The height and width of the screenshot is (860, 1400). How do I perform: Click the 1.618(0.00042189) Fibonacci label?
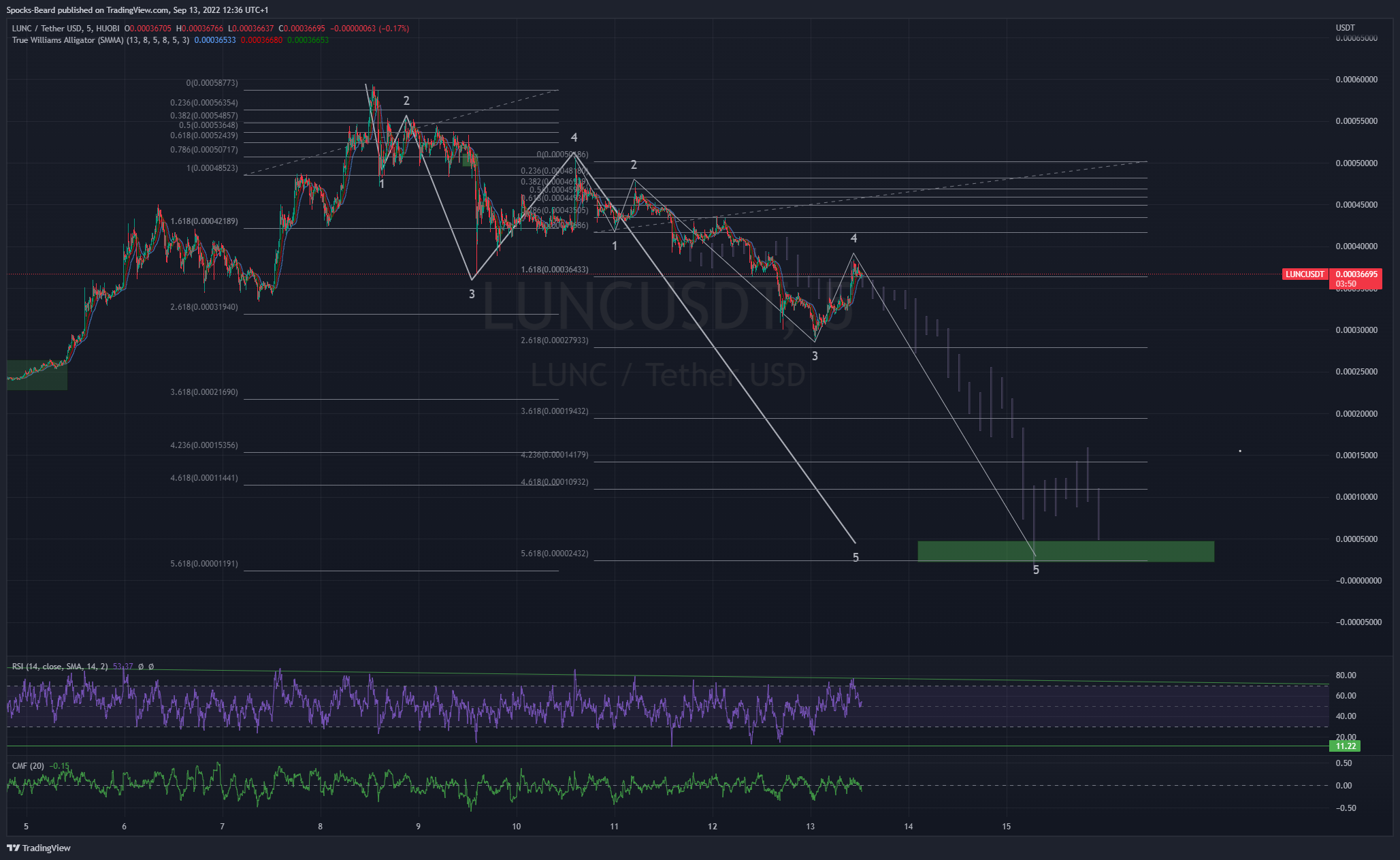pyautogui.click(x=204, y=221)
